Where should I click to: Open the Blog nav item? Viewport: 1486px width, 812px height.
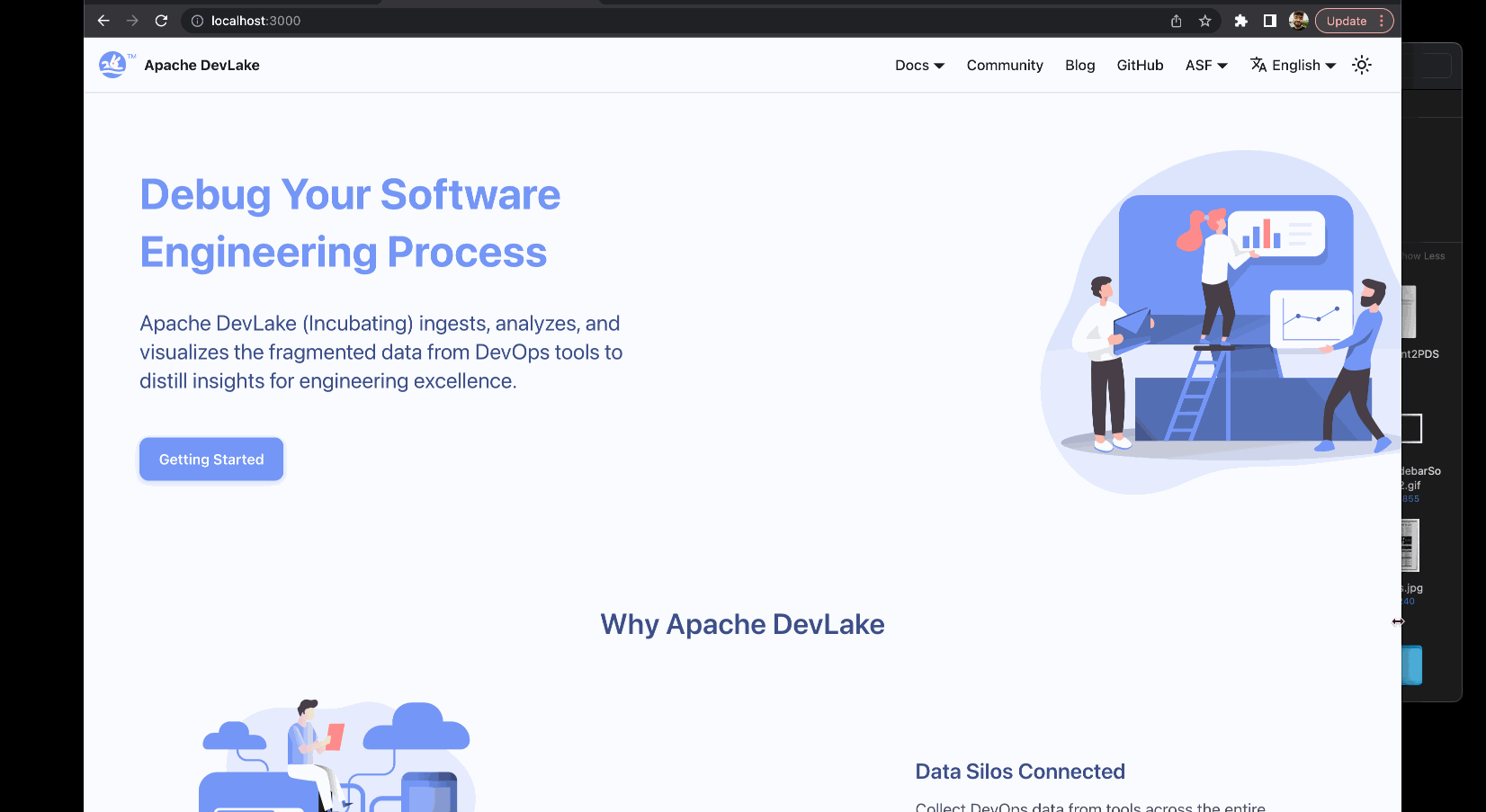(x=1079, y=65)
